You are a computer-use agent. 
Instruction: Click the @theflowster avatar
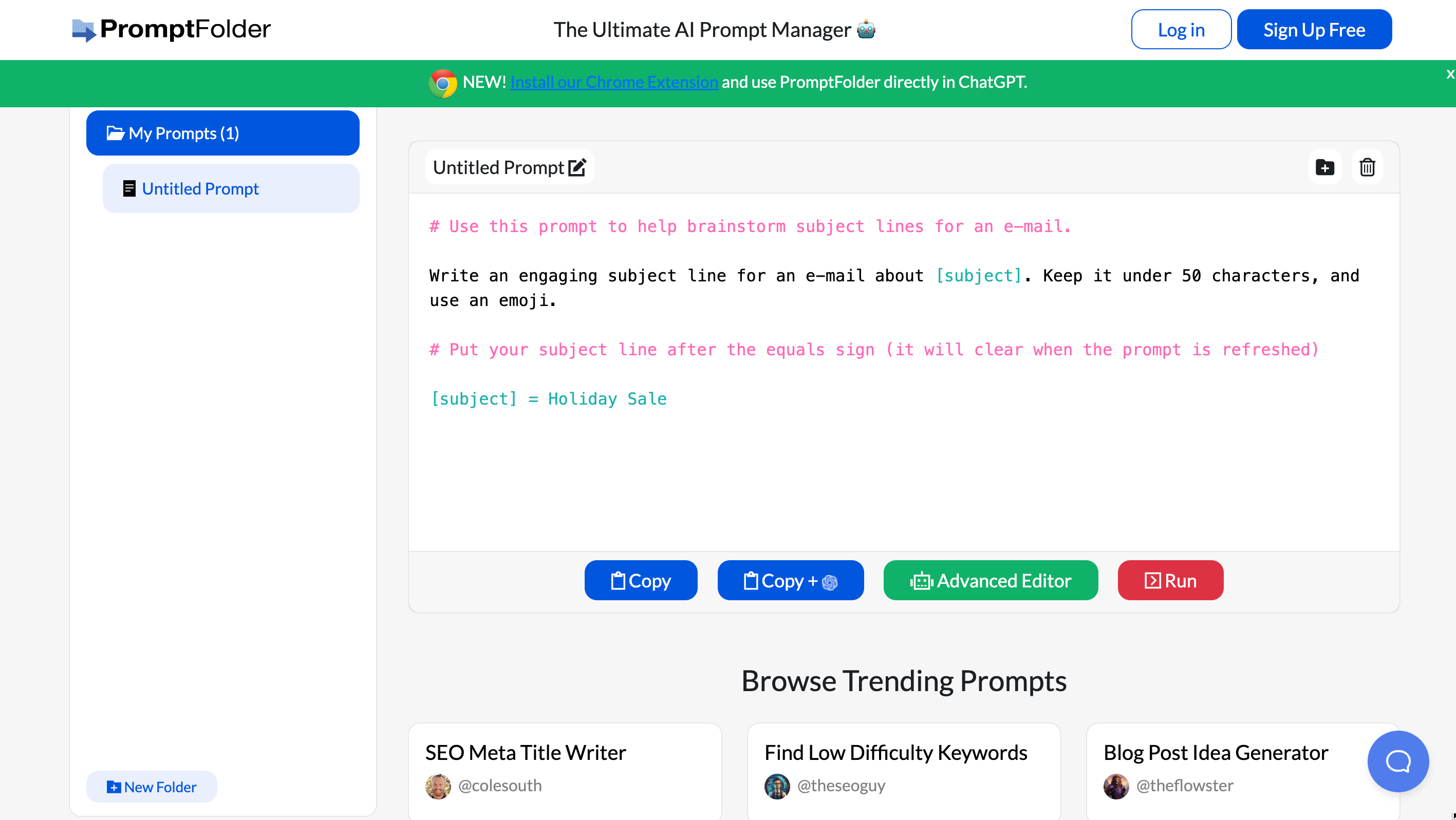coord(1116,787)
